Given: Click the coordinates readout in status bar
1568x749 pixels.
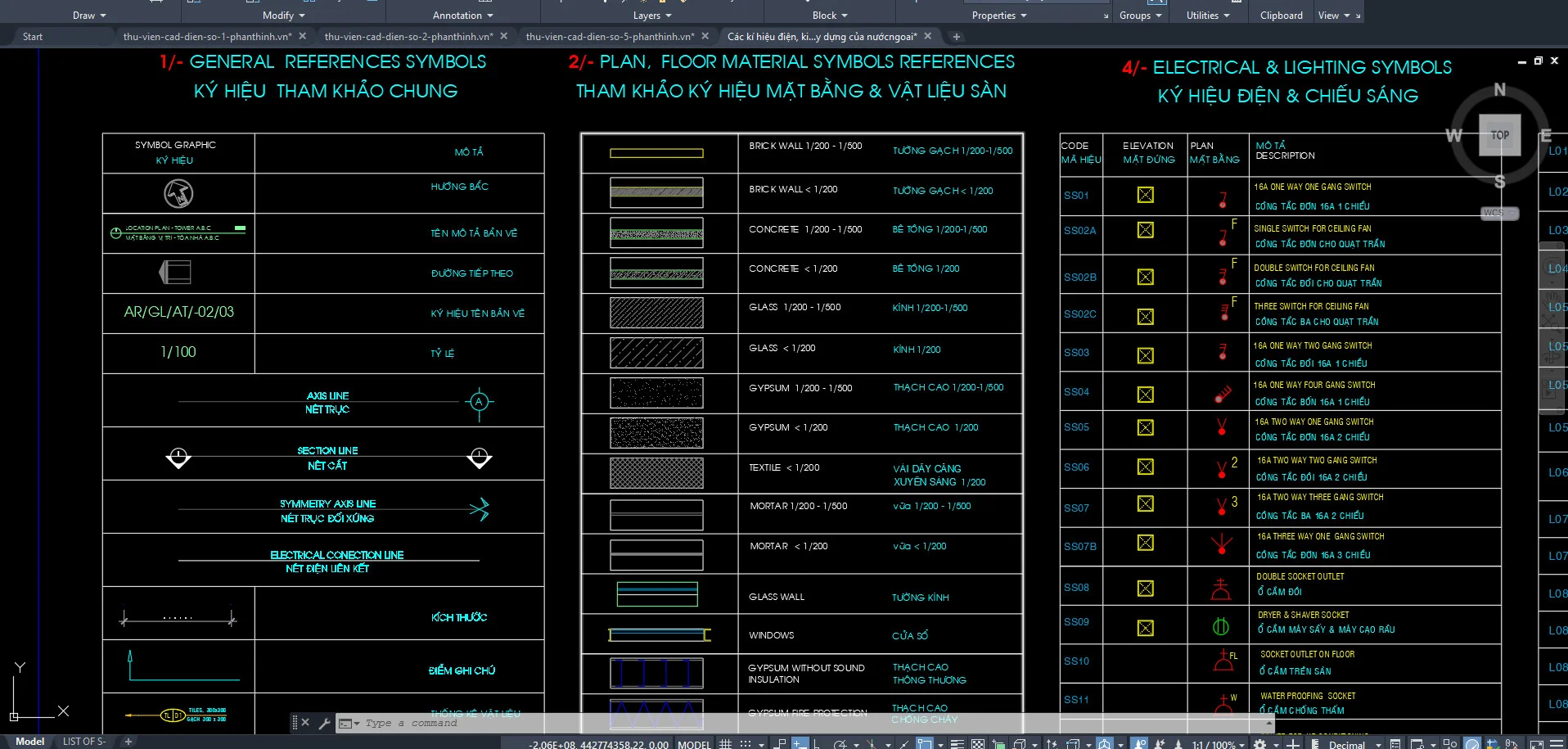Looking at the screenshot, I should tap(598, 744).
